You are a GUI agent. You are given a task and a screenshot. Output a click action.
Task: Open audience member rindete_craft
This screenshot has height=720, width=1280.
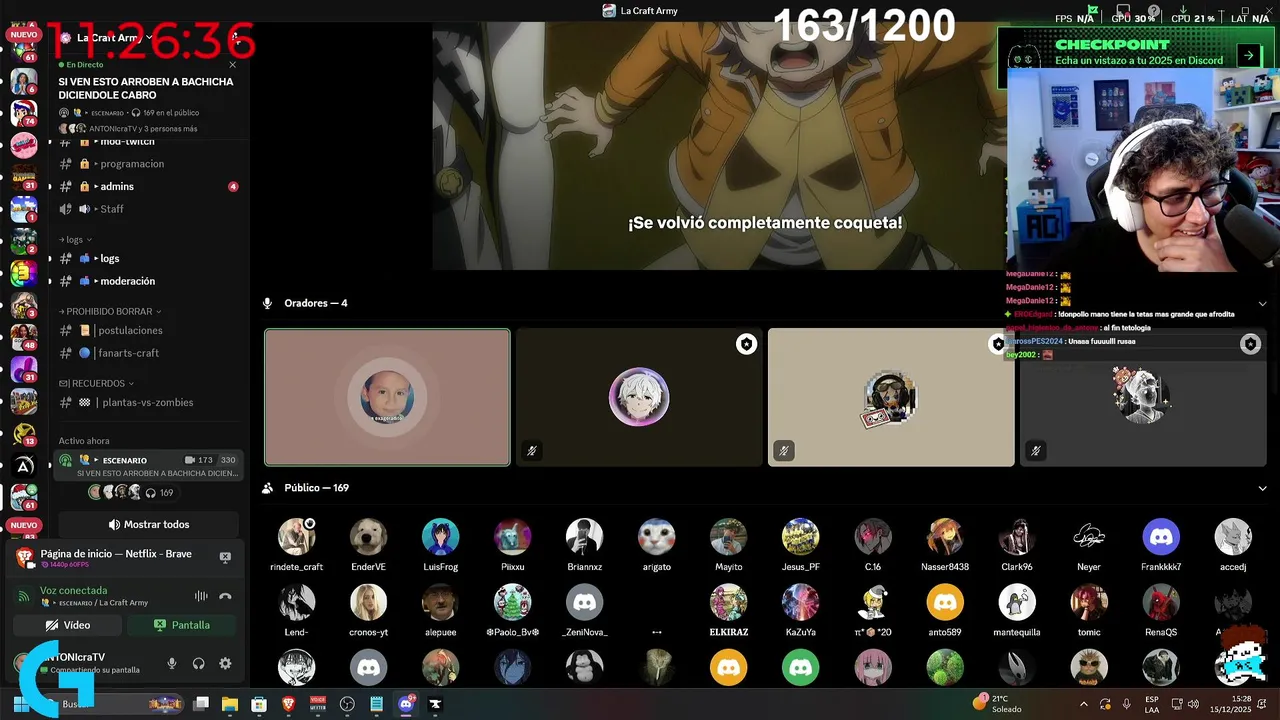click(297, 545)
